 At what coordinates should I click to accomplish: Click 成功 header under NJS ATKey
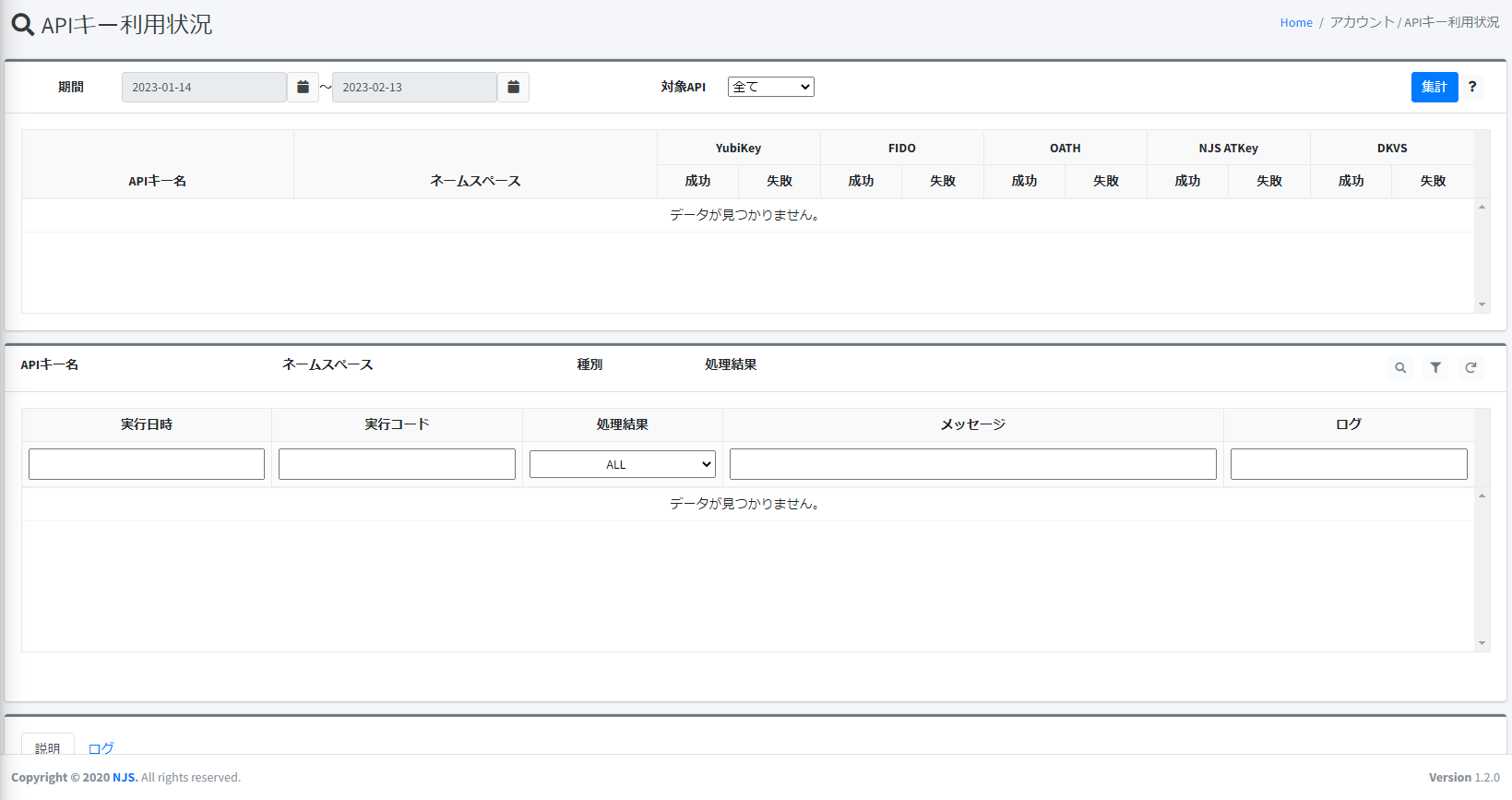[x=1188, y=181]
